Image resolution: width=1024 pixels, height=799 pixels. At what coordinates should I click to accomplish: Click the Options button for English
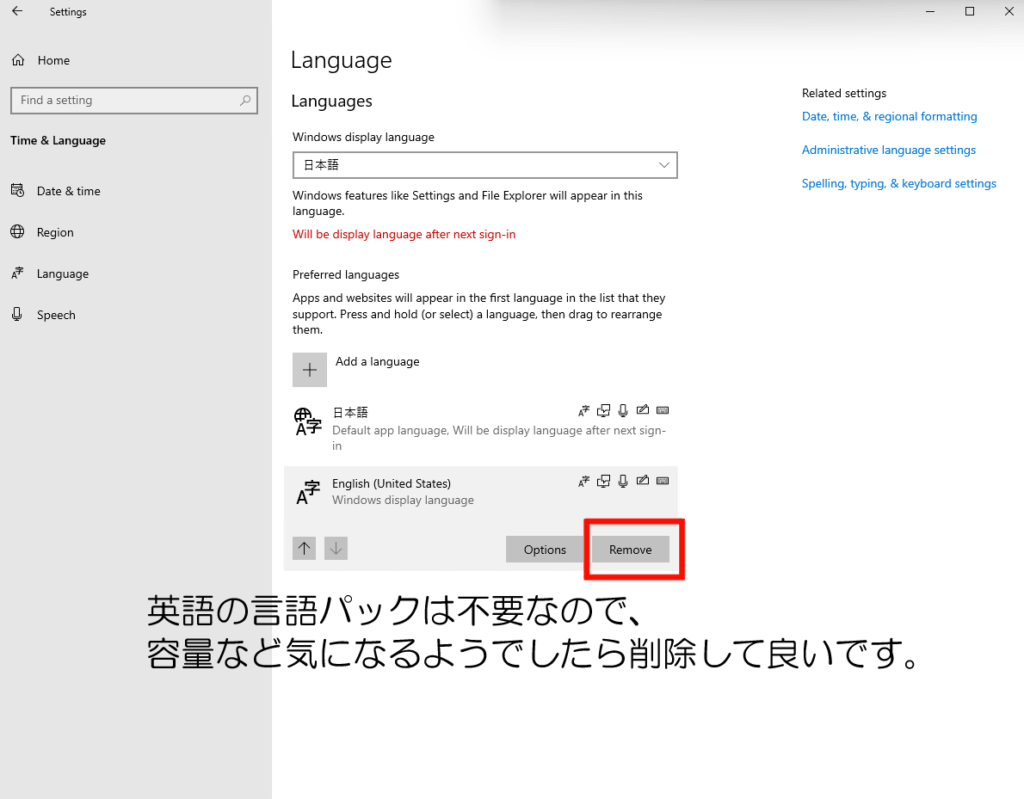click(x=545, y=549)
